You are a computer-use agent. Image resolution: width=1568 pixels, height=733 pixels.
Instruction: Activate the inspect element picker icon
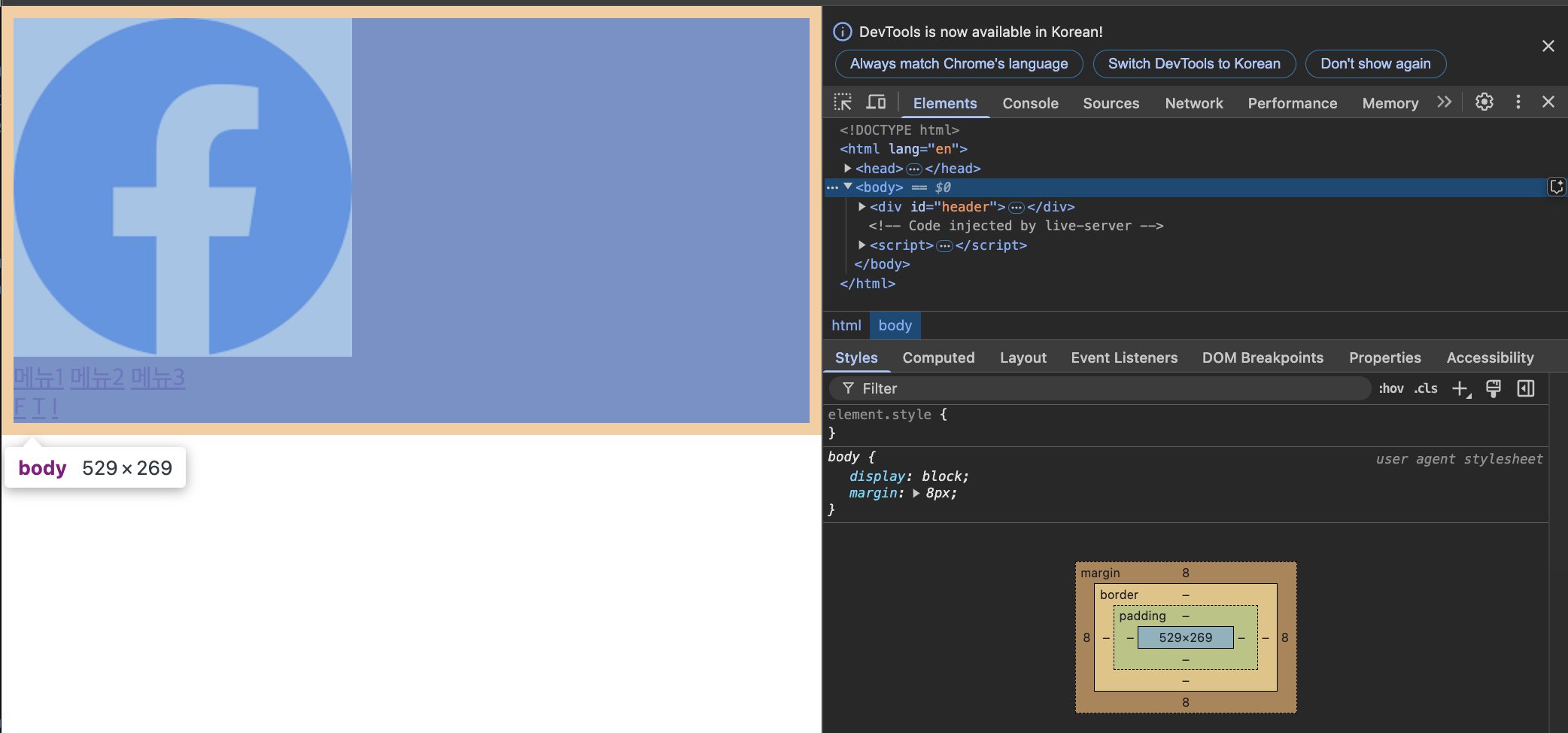pos(843,102)
